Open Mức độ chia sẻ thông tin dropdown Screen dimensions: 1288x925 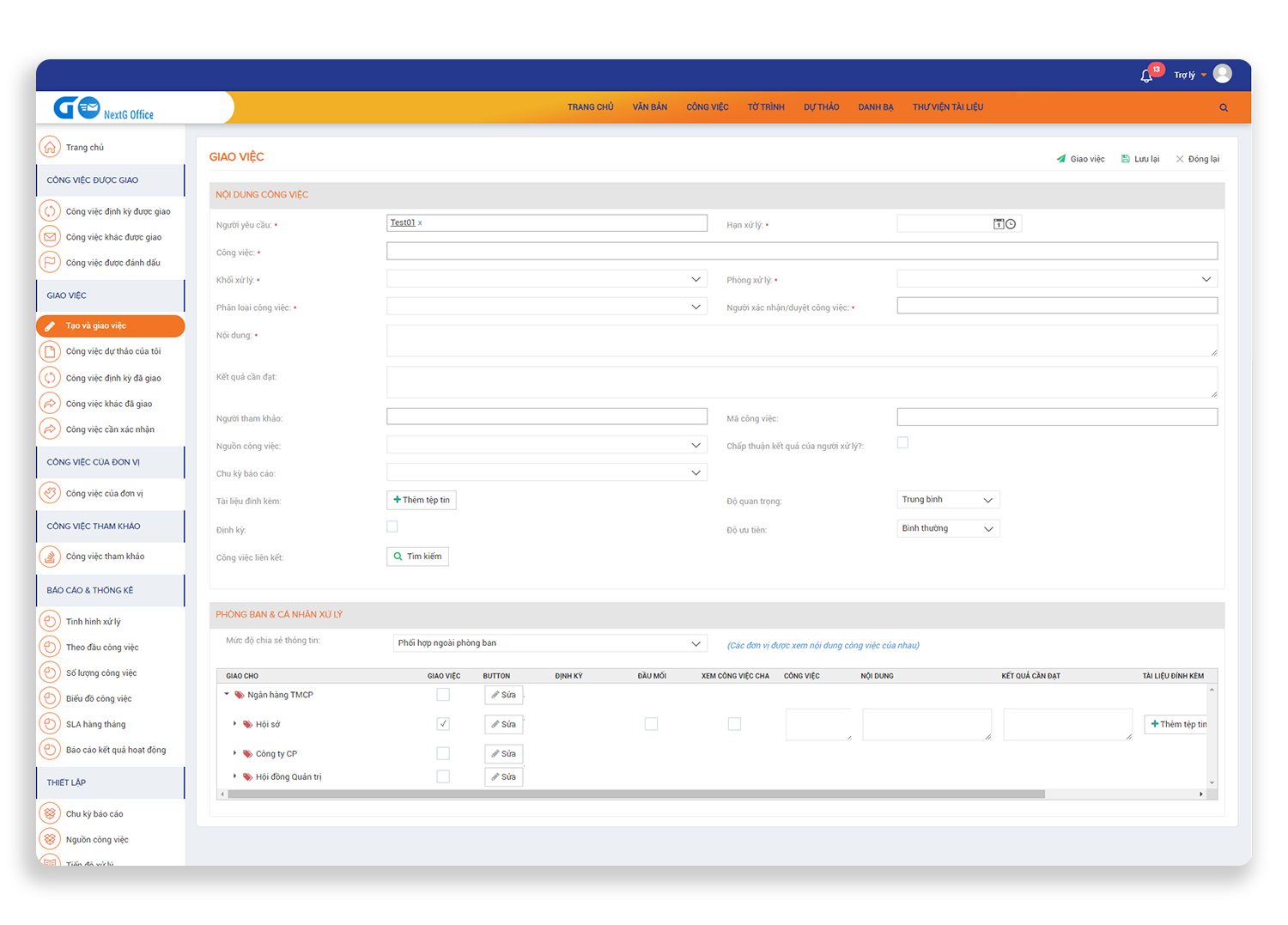tap(550, 643)
